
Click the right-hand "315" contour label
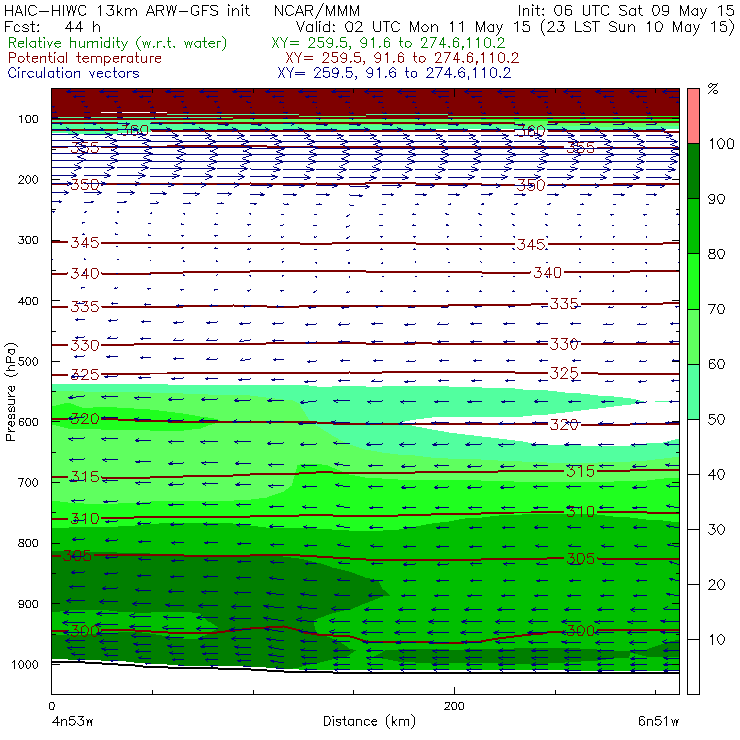(x=580, y=471)
